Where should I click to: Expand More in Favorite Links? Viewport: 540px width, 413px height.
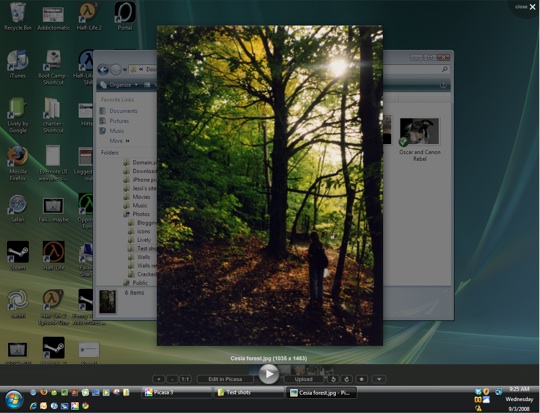pyautogui.click(x=119, y=141)
